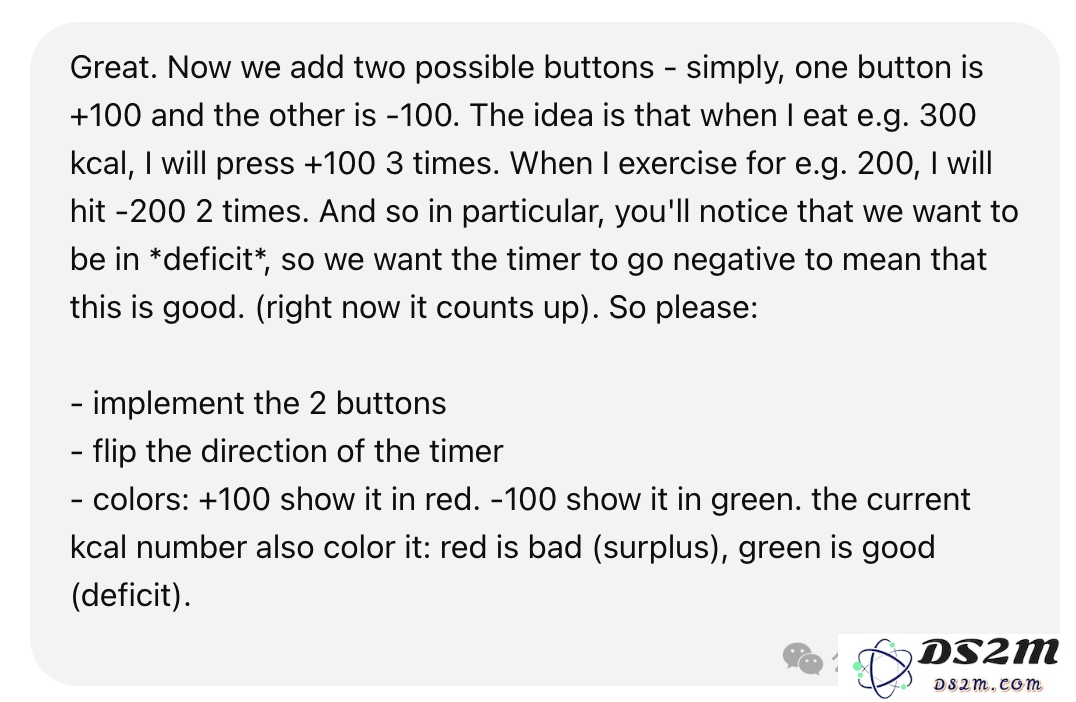Open the ds2m.com link text
This screenshot has width=1076, height=702.
(987, 684)
